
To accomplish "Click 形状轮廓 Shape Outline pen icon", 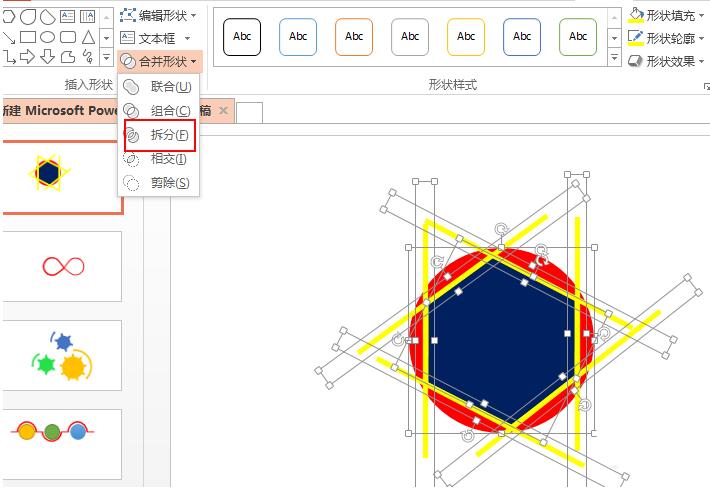I will (635, 38).
